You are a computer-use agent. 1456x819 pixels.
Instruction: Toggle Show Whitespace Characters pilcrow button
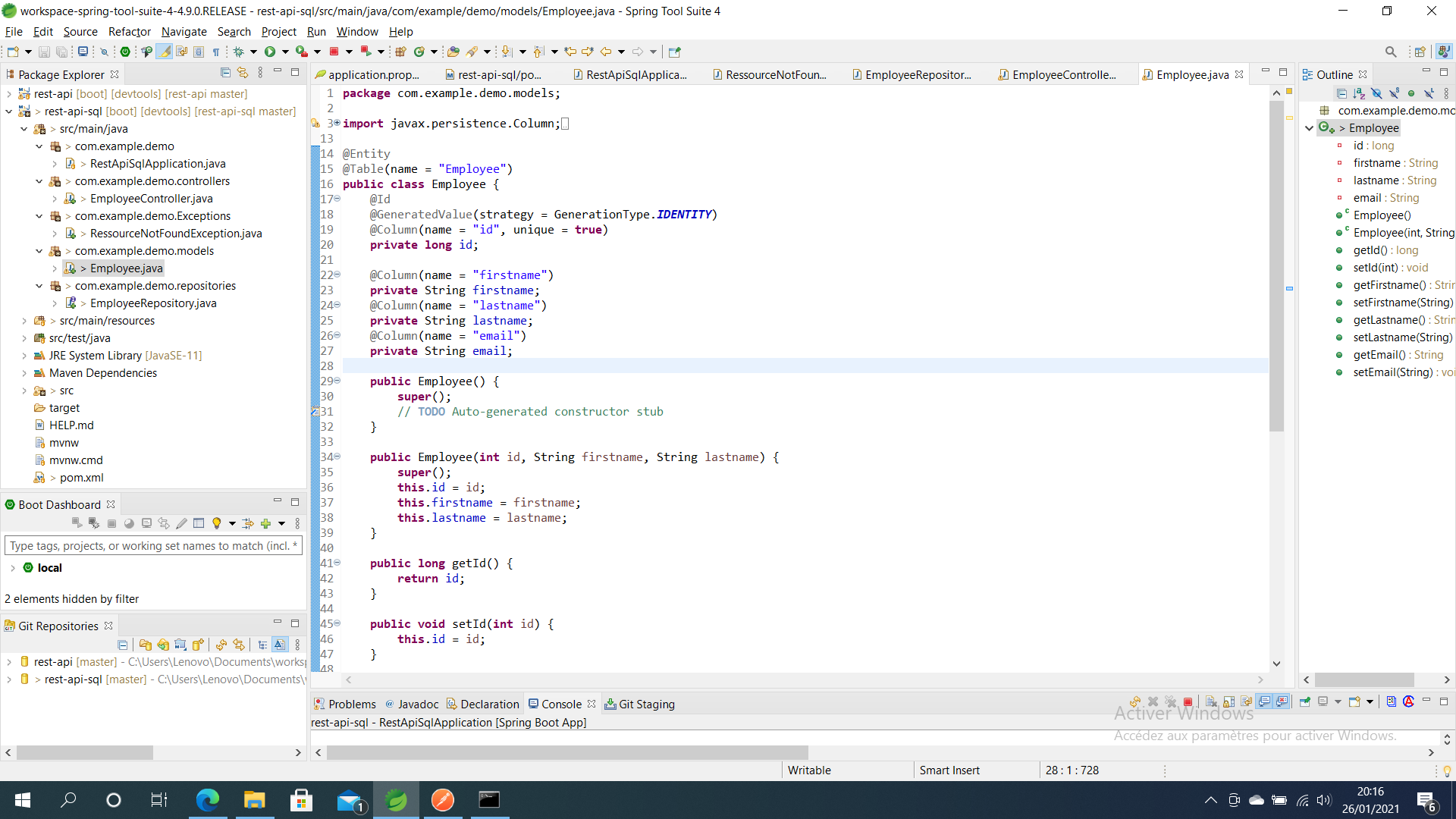point(216,52)
